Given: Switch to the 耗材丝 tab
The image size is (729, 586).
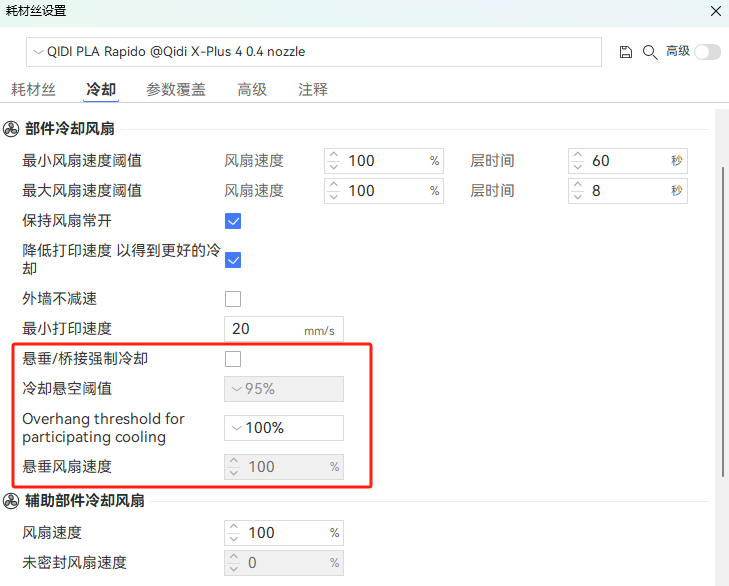Looking at the screenshot, I should point(33,89).
